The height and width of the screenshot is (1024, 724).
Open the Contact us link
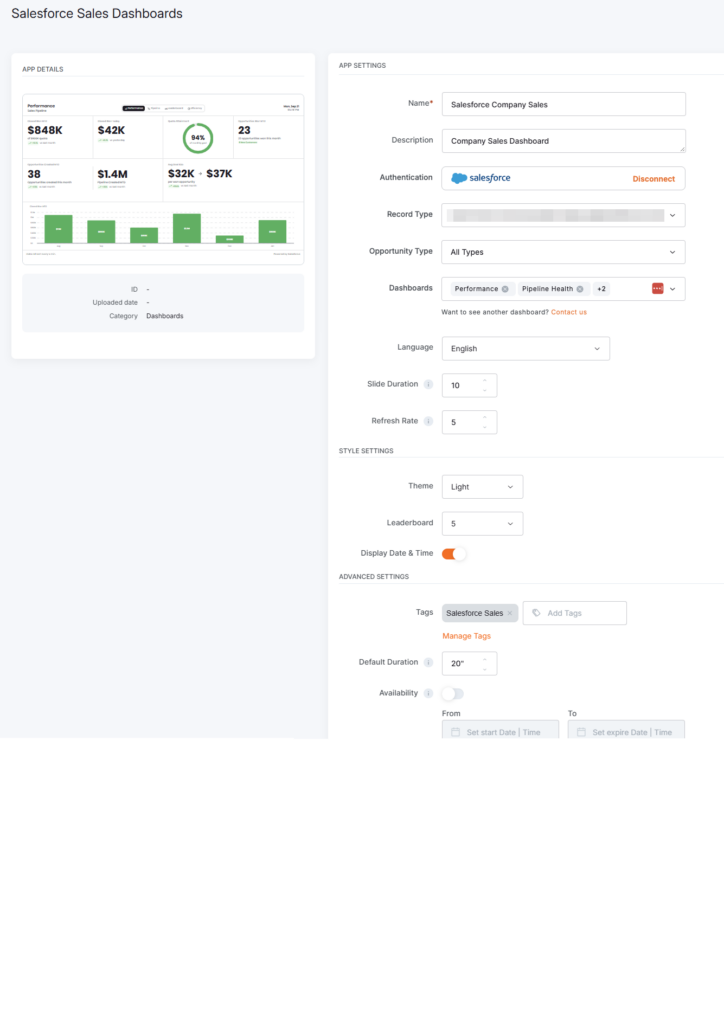point(569,312)
